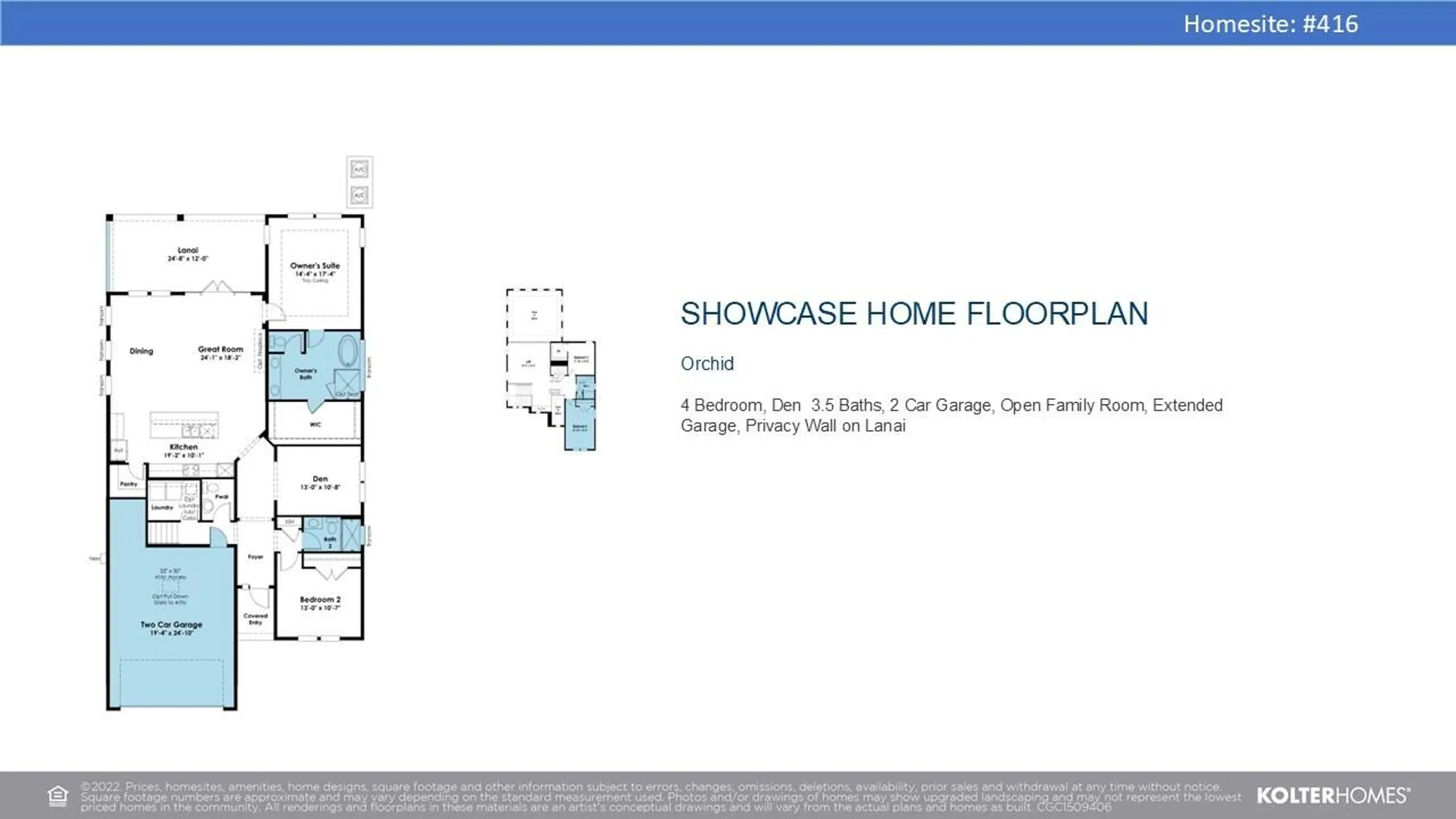Toggle the Owner's Bath blue highlight
The width and height of the screenshot is (1456, 819).
tap(306, 372)
